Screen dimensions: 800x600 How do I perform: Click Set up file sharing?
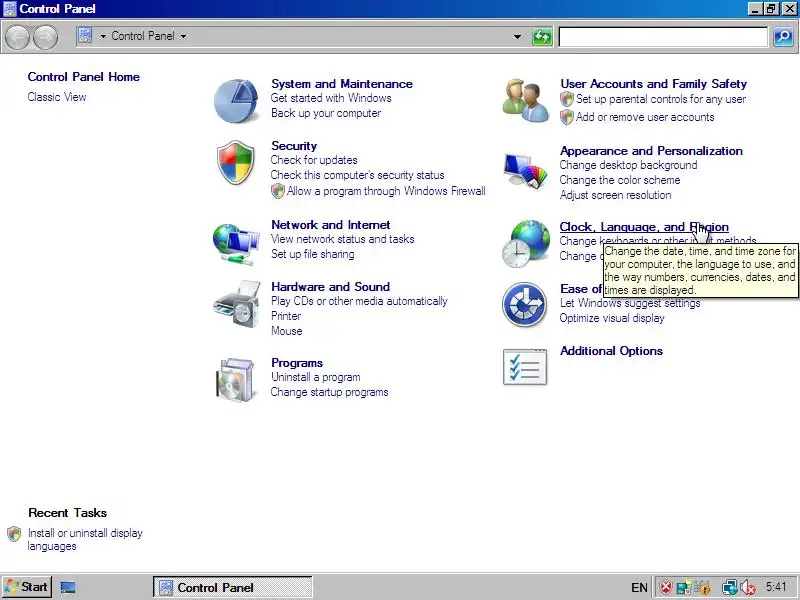click(312, 254)
